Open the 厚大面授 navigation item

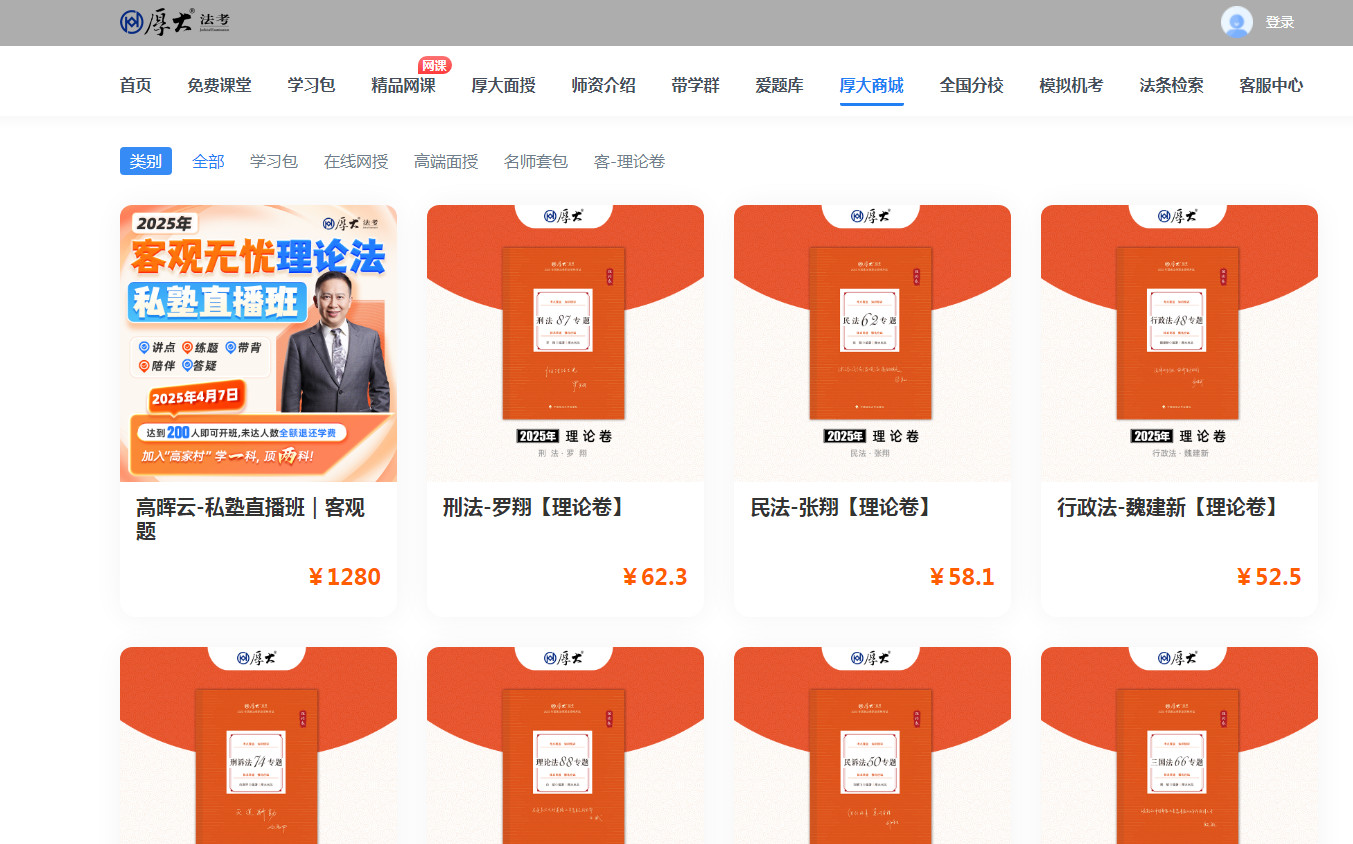coord(504,85)
